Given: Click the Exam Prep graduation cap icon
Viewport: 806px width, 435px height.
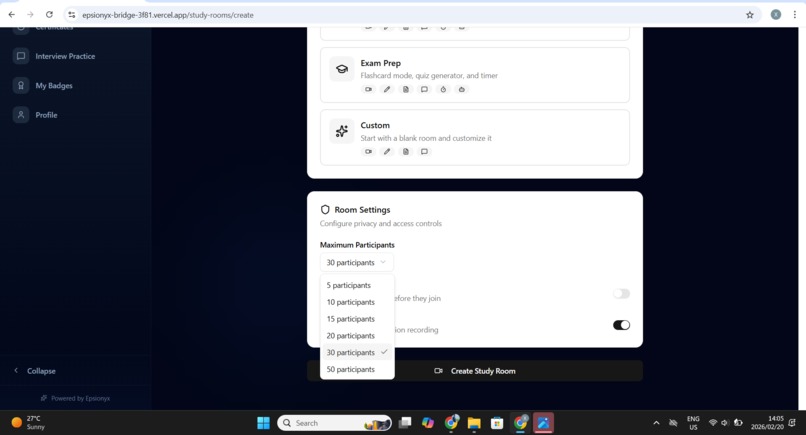Looking at the screenshot, I should 342,69.
